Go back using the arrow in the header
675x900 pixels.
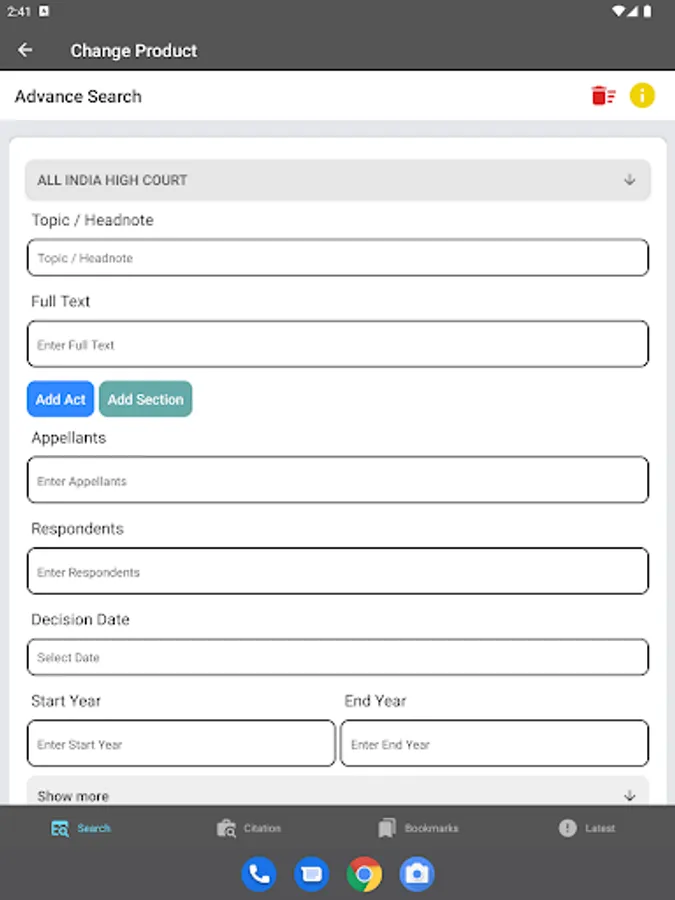pos(24,49)
